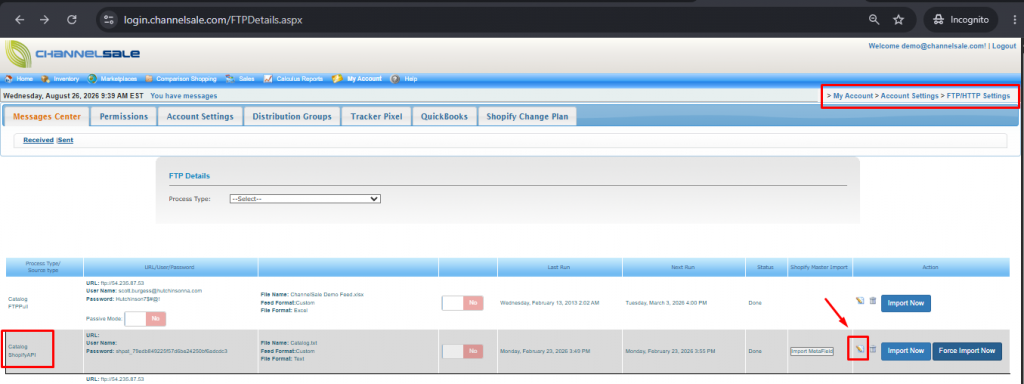
Task: Go forward with the browser forward arrow
Action: coord(44,20)
